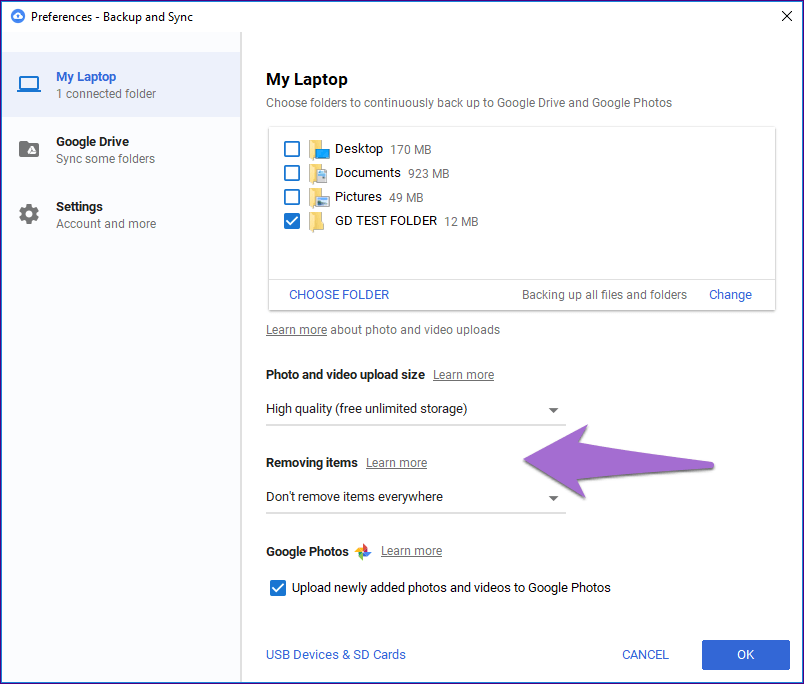Screen dimensions: 804x684
Task: Click the CHOOSE FOLDER link
Action: pos(339,295)
